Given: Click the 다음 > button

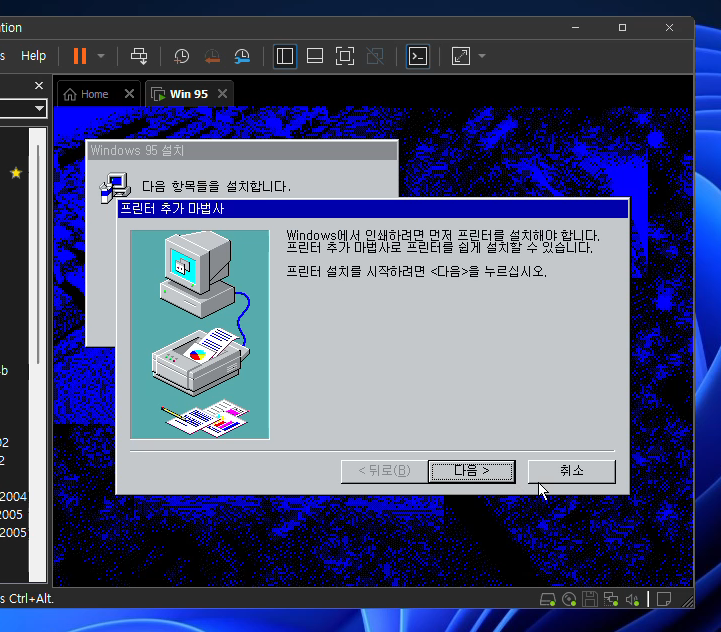Looking at the screenshot, I should click(x=472, y=471).
